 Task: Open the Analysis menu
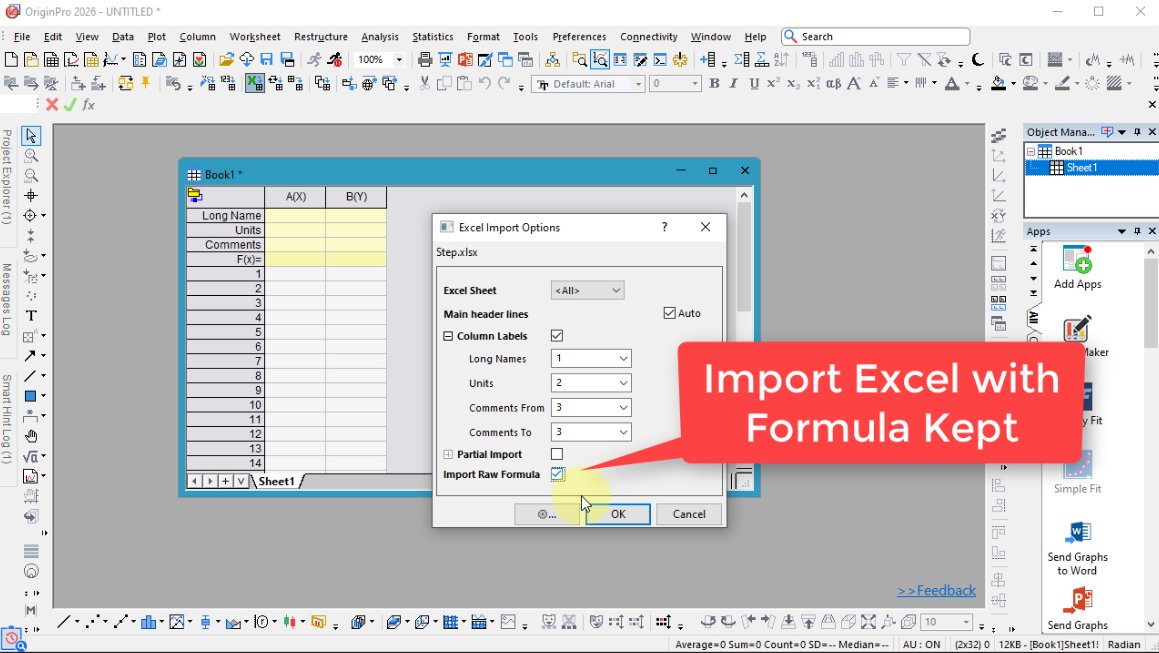[x=379, y=36]
